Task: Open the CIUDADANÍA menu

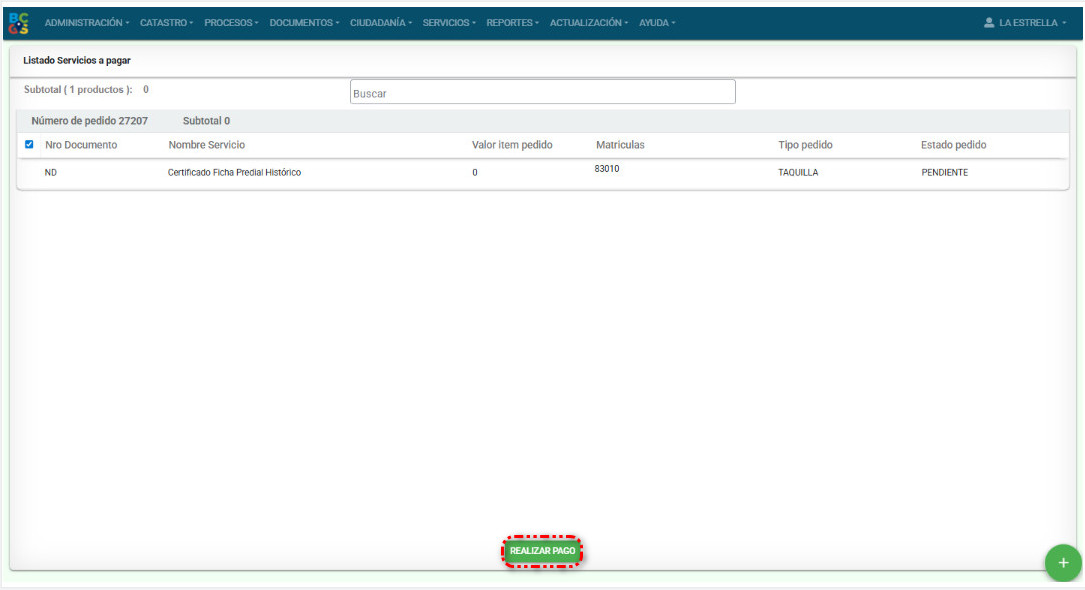Action: pyautogui.click(x=380, y=23)
